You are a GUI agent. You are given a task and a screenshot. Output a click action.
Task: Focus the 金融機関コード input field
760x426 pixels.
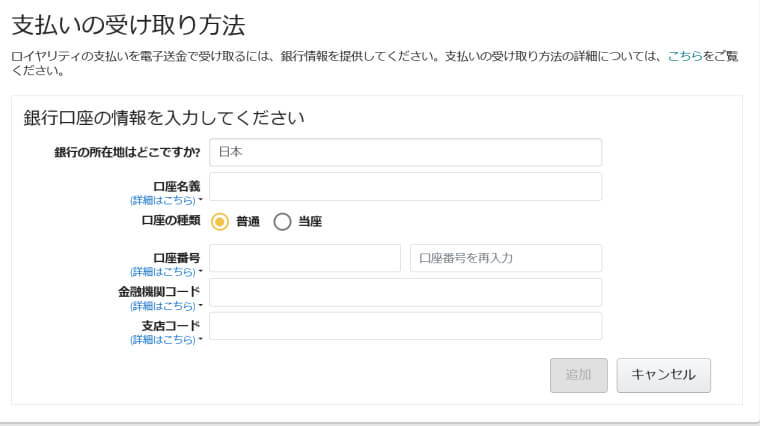(x=406, y=292)
